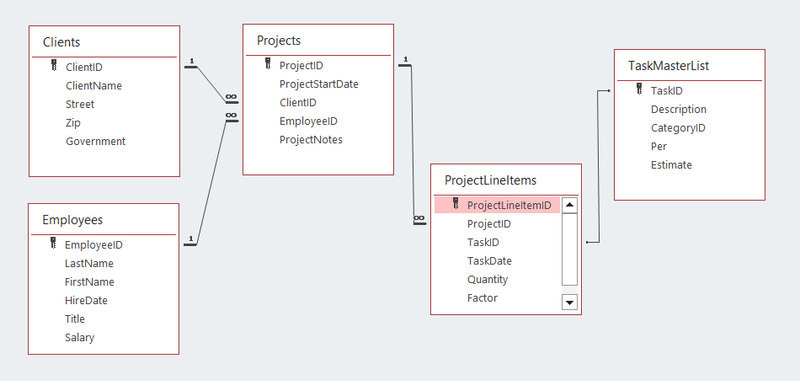
Task: Click the primary key icon next to TaskID in TaskMasterList
Action: tap(639, 89)
